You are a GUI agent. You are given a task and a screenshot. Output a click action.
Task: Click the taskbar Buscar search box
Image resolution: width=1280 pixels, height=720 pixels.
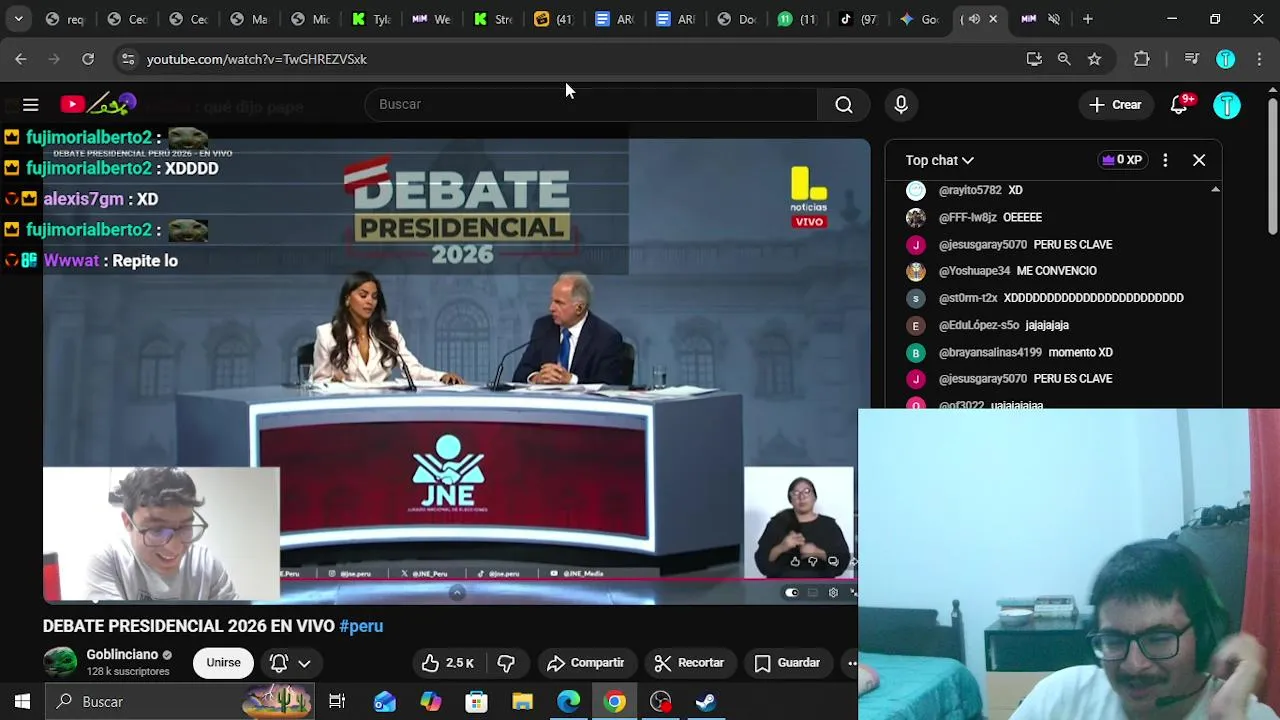click(x=180, y=702)
